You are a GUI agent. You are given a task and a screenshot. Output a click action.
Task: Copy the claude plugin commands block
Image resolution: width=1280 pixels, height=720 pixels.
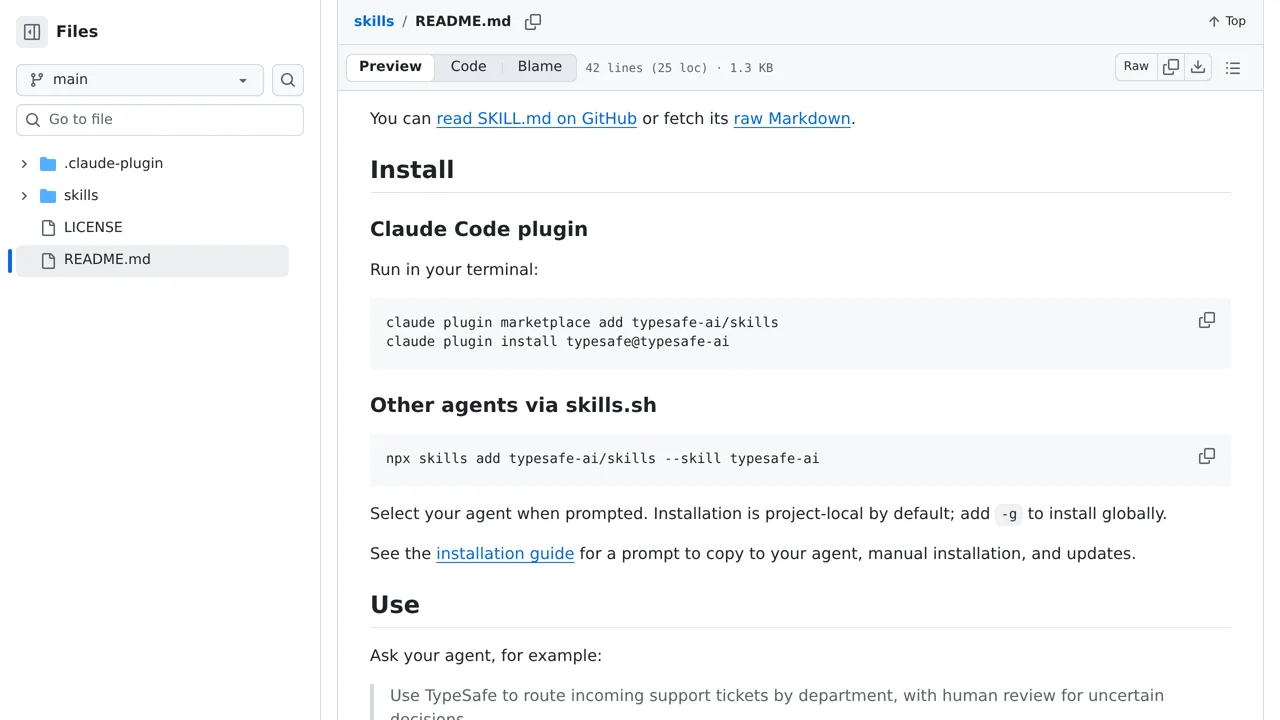click(x=1207, y=321)
